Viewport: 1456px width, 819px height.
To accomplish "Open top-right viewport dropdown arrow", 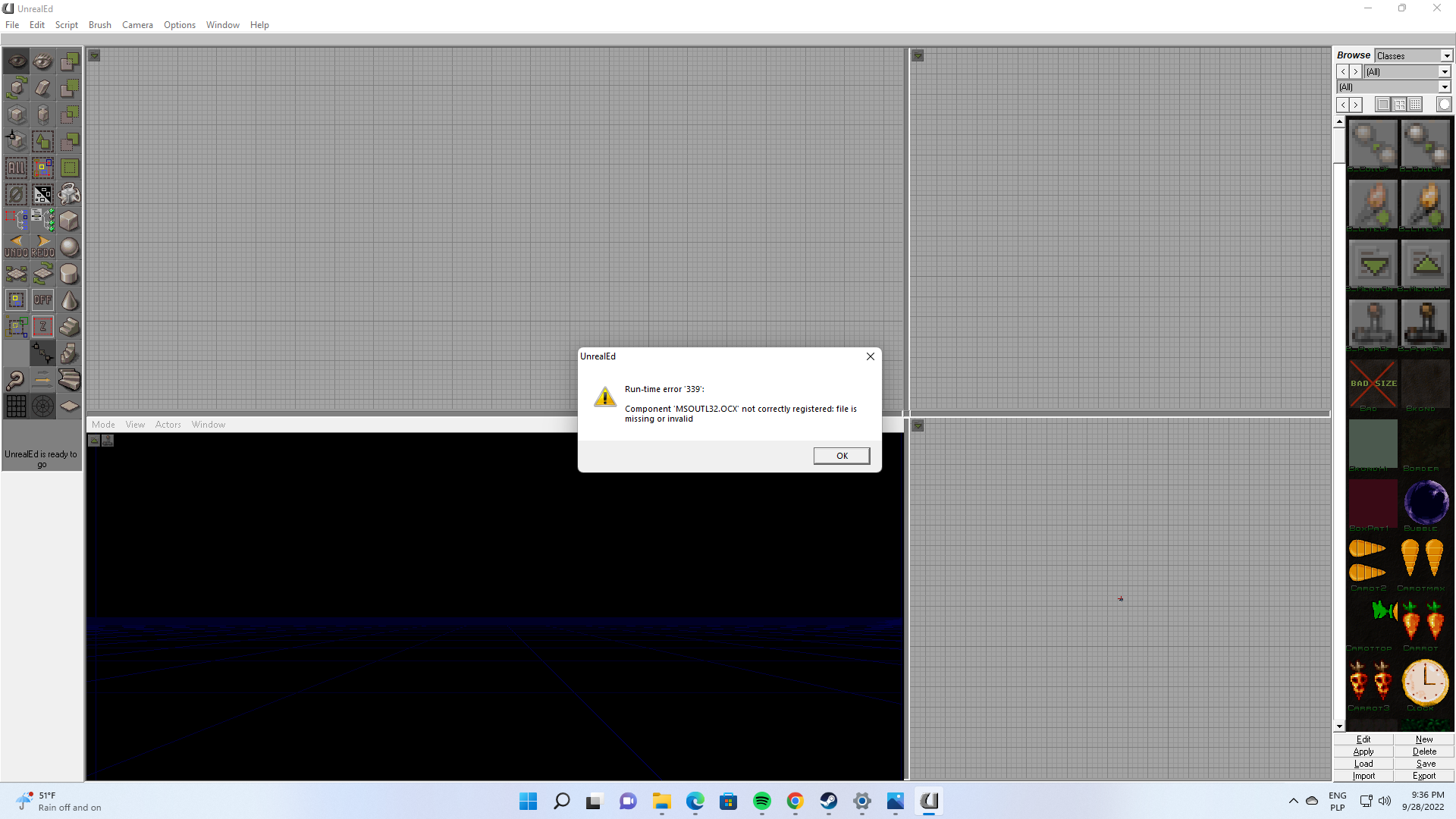I will tap(918, 55).
